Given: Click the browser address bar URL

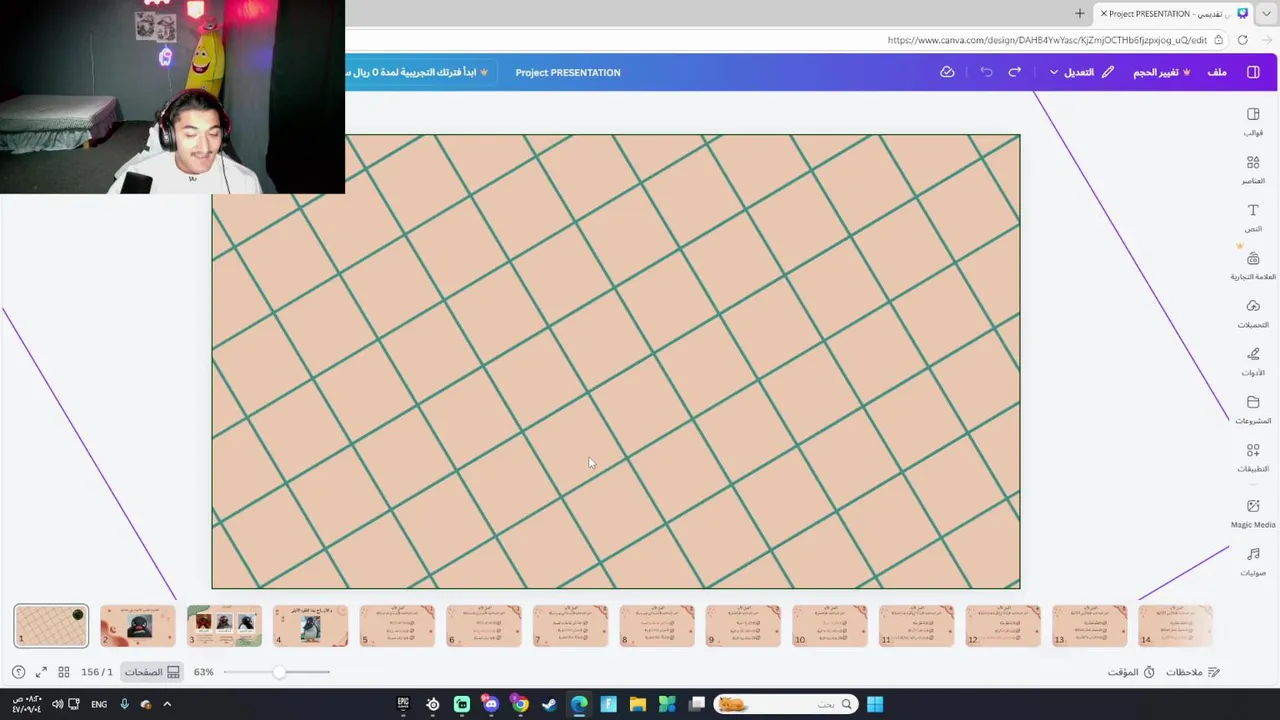Looking at the screenshot, I should click(1047, 40).
